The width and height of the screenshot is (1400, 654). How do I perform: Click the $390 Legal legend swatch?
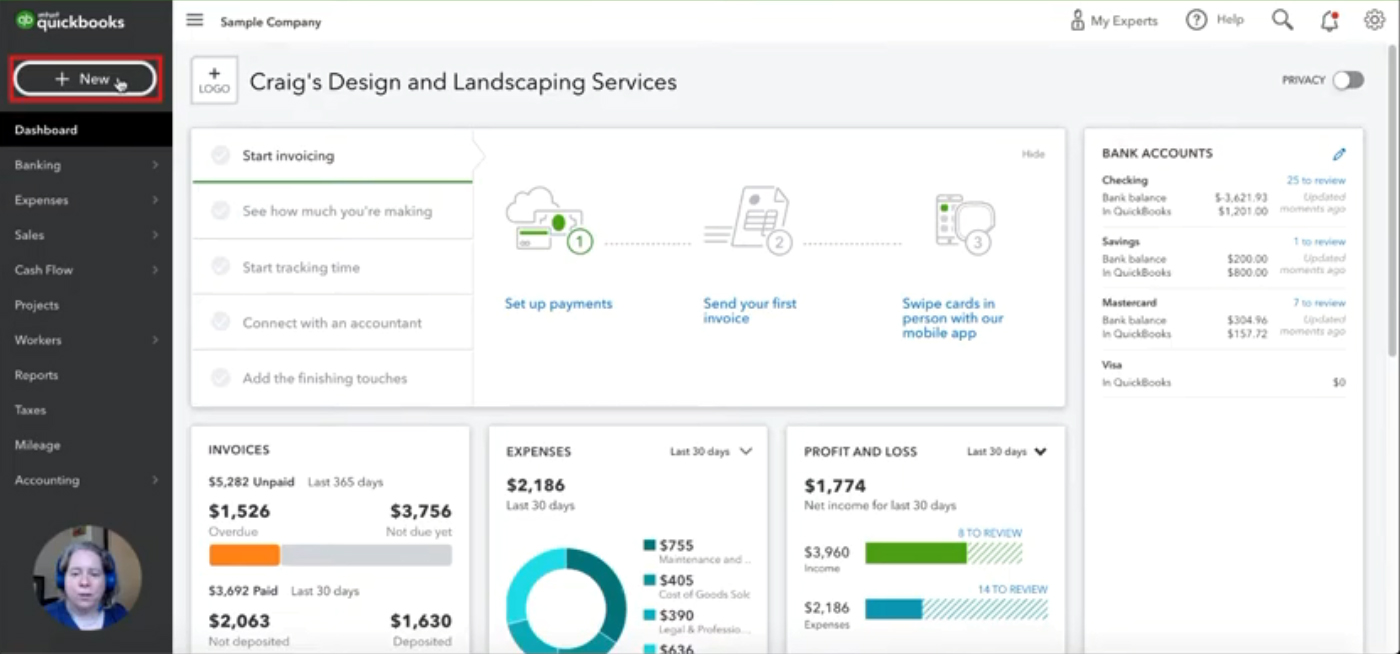[650, 615]
